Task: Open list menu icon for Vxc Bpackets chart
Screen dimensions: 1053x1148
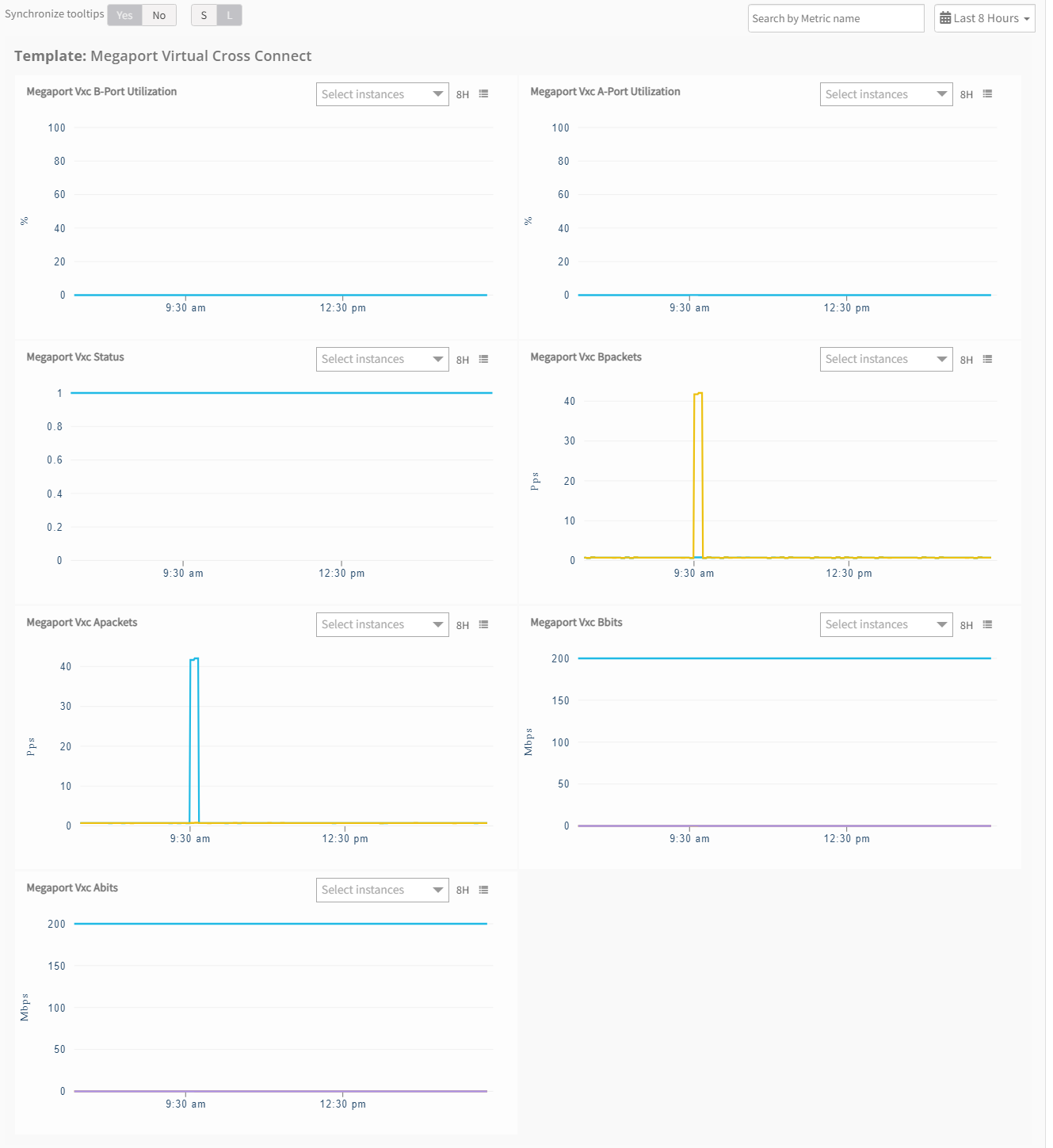Action: pos(987,359)
